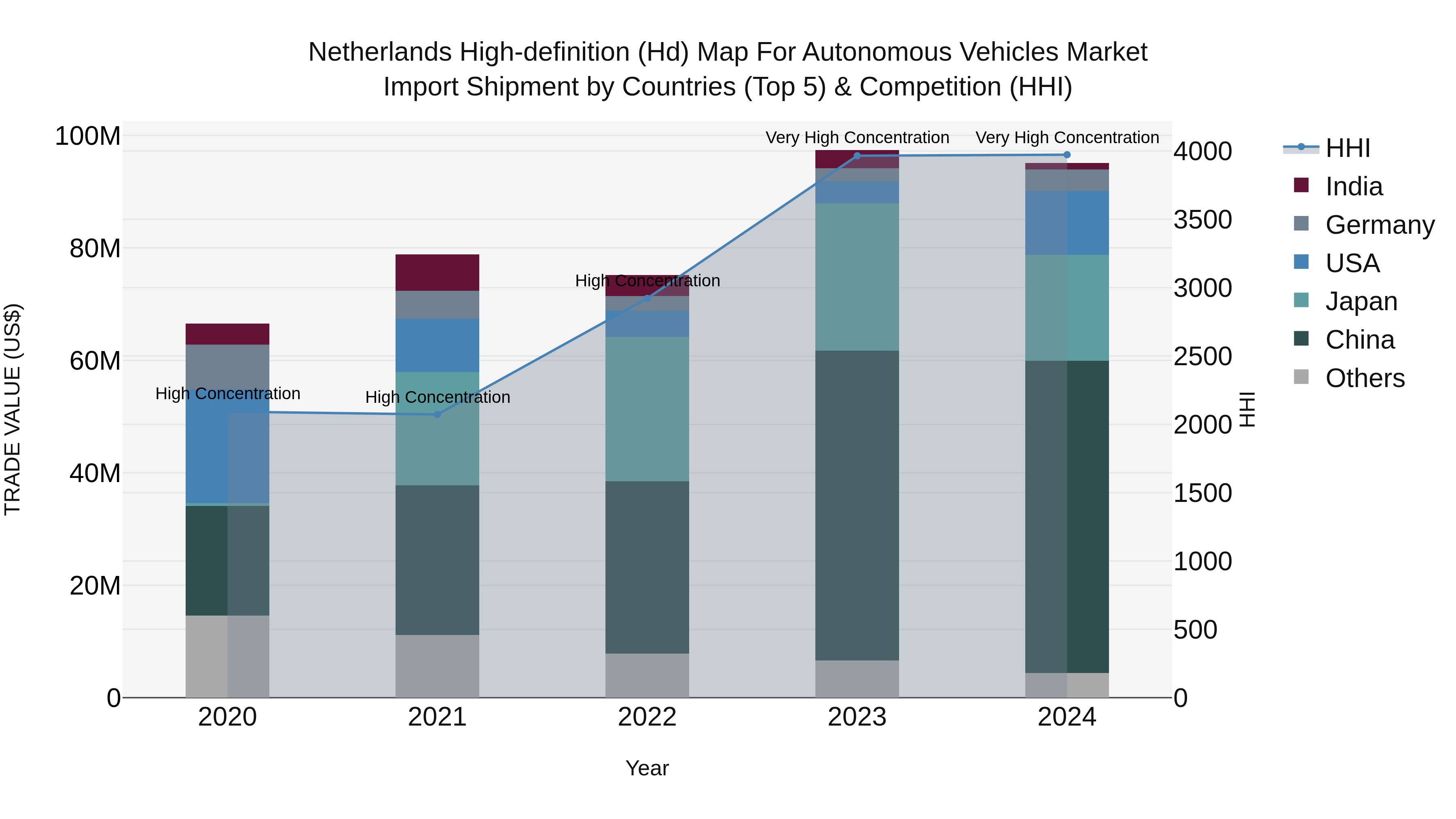The width and height of the screenshot is (1456, 819).
Task: Click the 2021 x-axis year label
Action: [x=438, y=717]
